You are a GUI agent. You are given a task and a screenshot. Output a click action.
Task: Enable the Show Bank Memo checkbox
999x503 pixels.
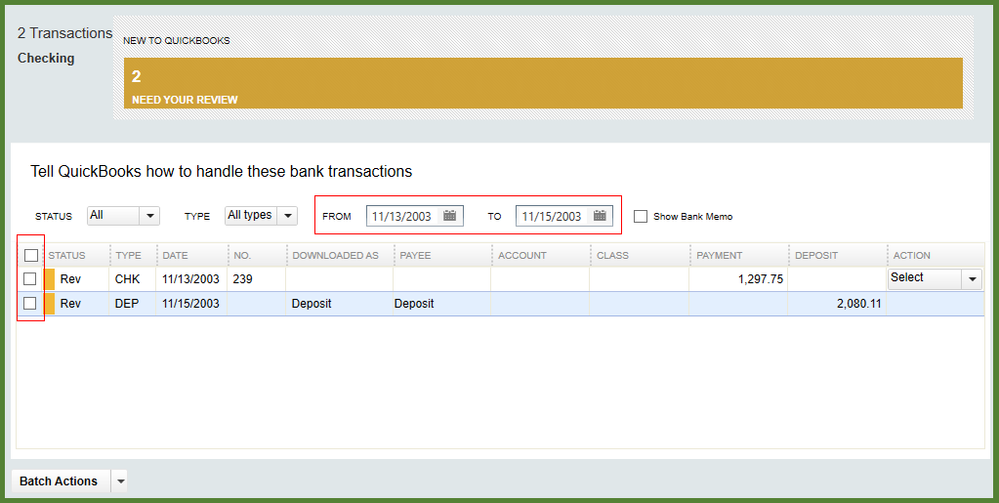click(x=640, y=216)
